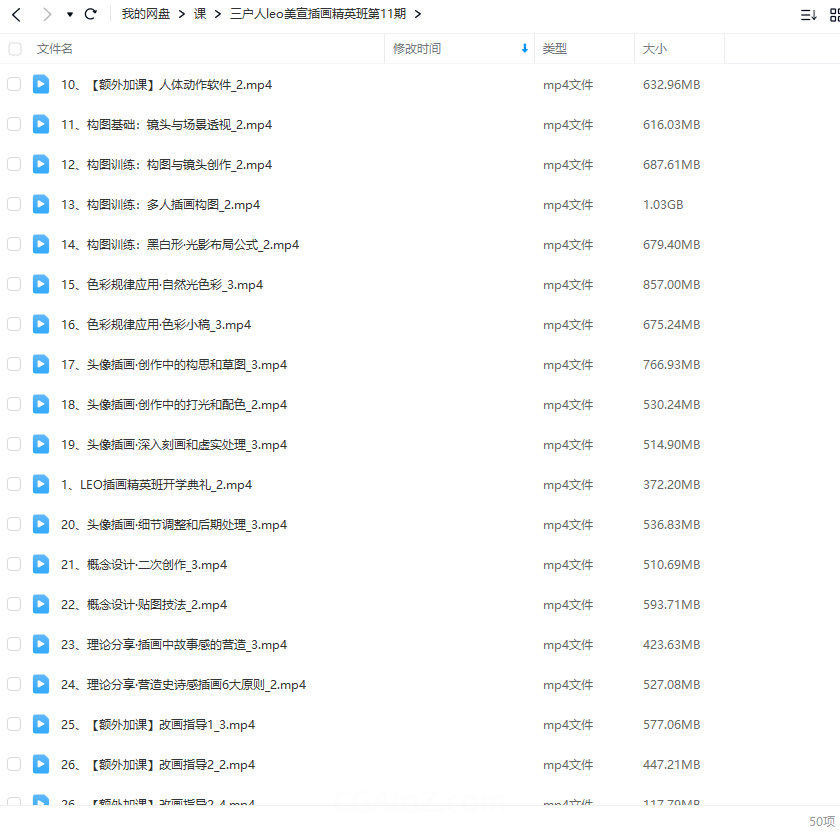Tick checkbox for 16、色彩规律应用·色彩小稿_3.mp4

pos(14,325)
